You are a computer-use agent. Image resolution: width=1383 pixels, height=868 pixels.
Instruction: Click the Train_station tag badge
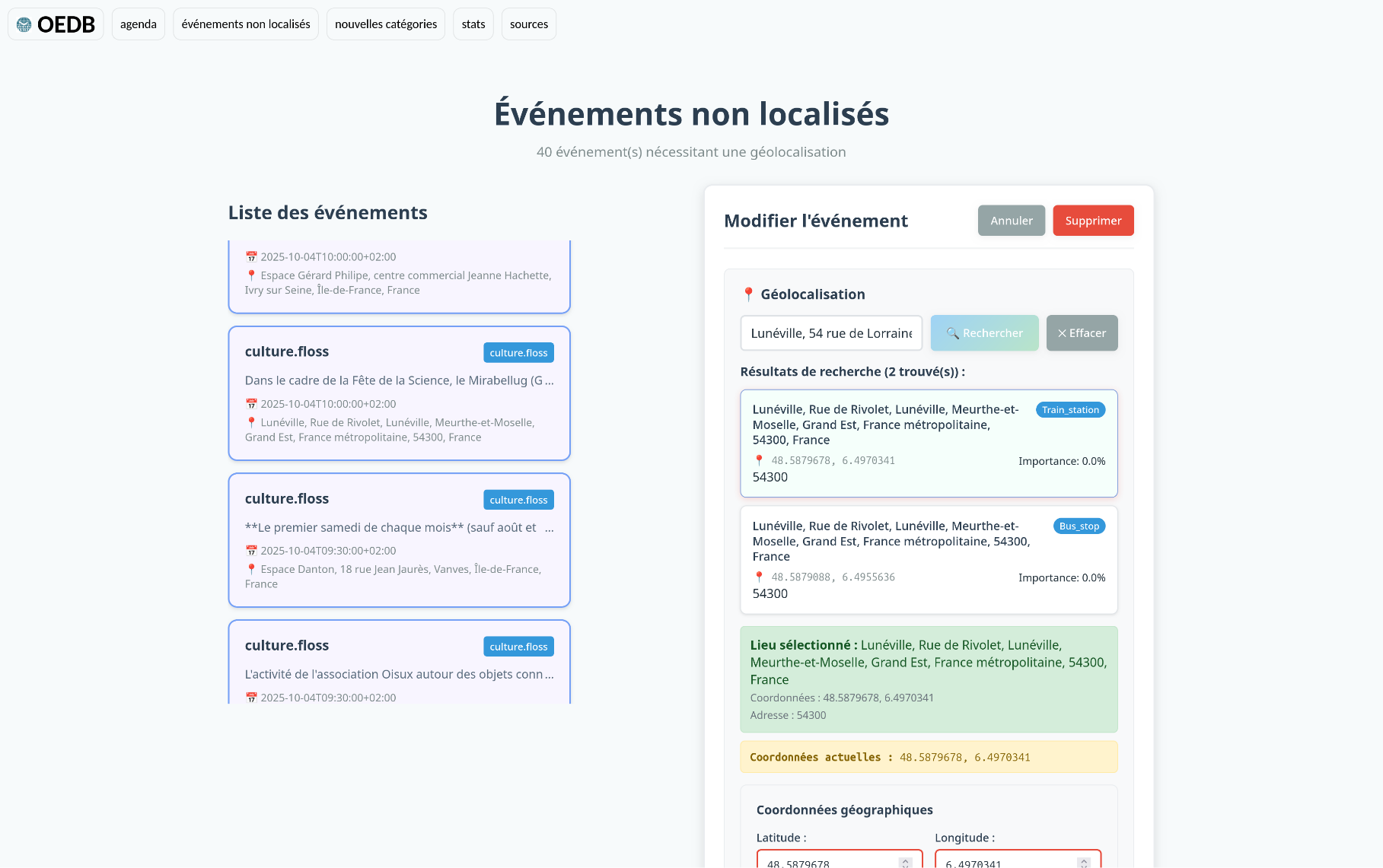tap(1070, 410)
